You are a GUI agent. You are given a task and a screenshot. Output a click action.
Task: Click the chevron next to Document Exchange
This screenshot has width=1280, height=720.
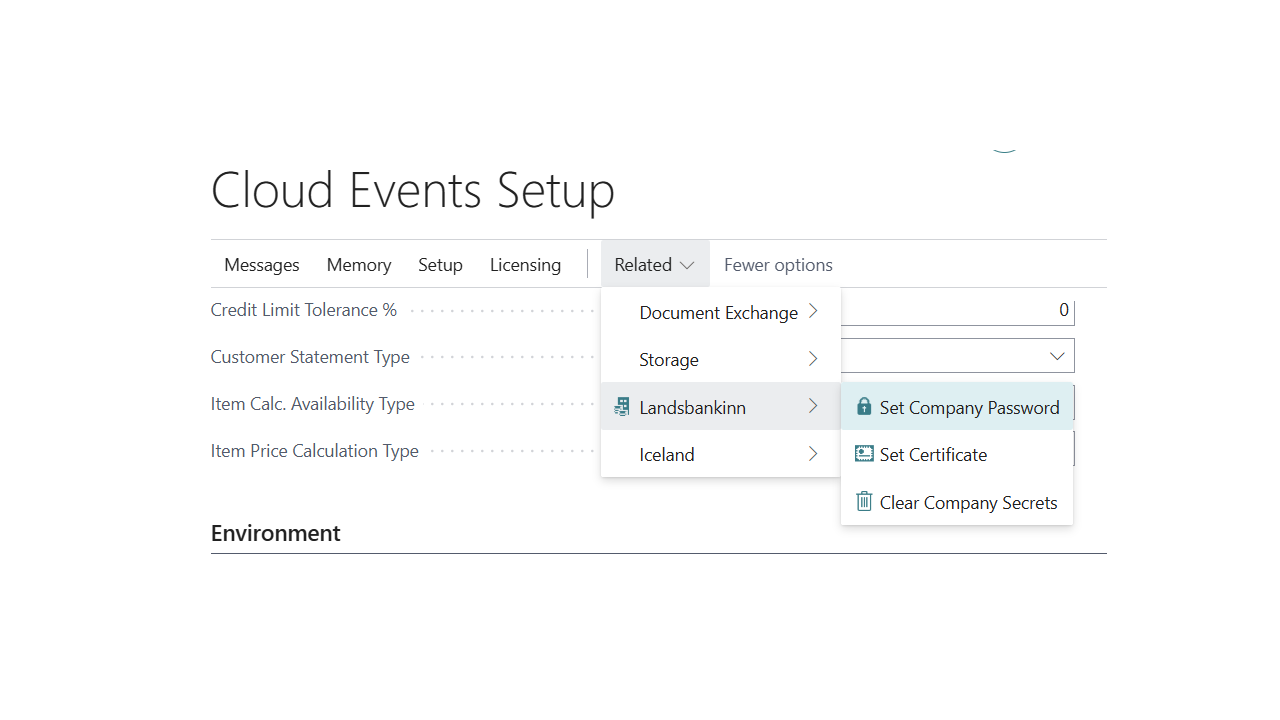[813, 311]
